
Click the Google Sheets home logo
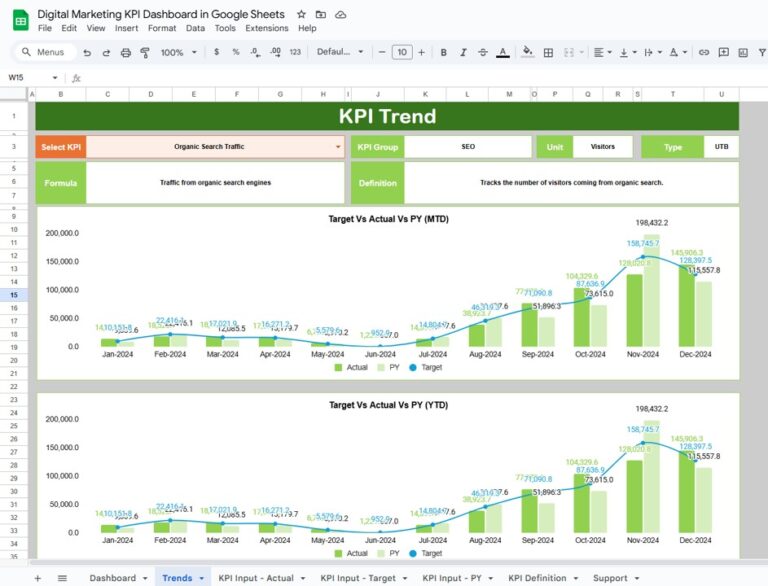(21, 21)
